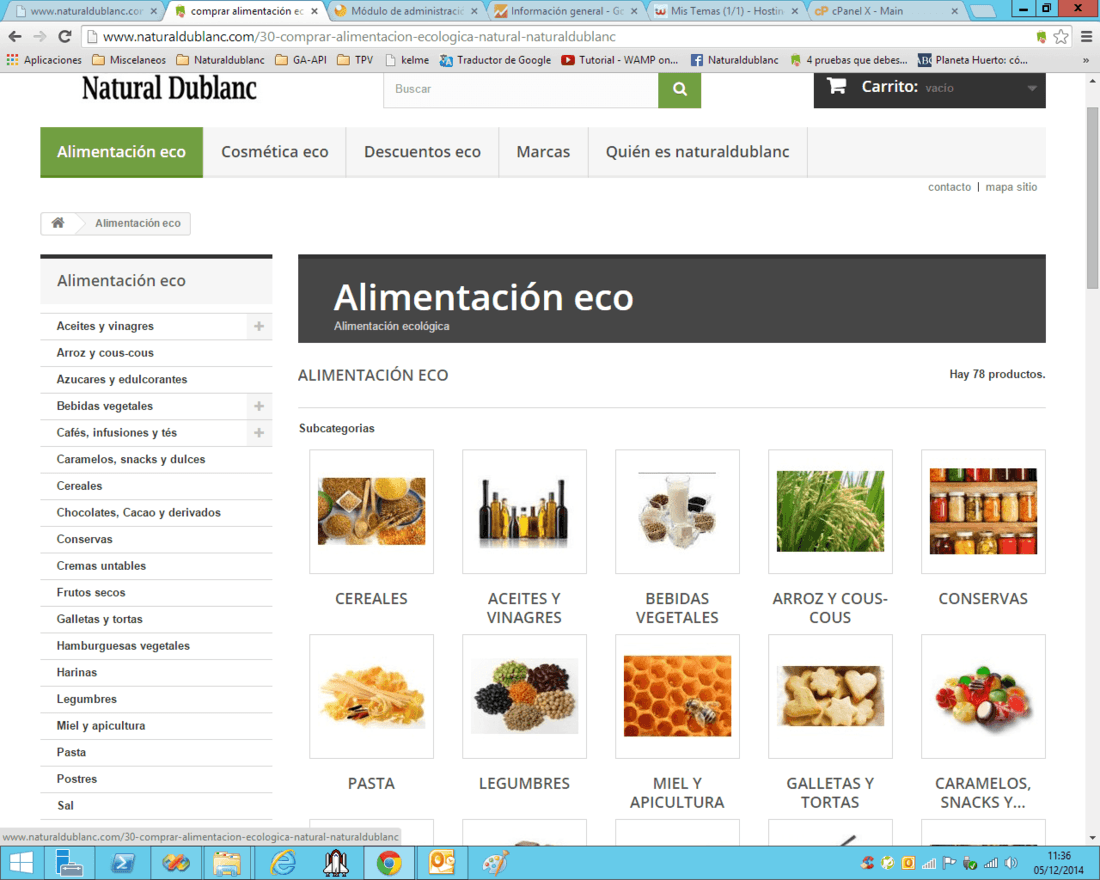Open Chrome icon in taskbar
Screen dimensions: 1100x880
tap(389, 863)
